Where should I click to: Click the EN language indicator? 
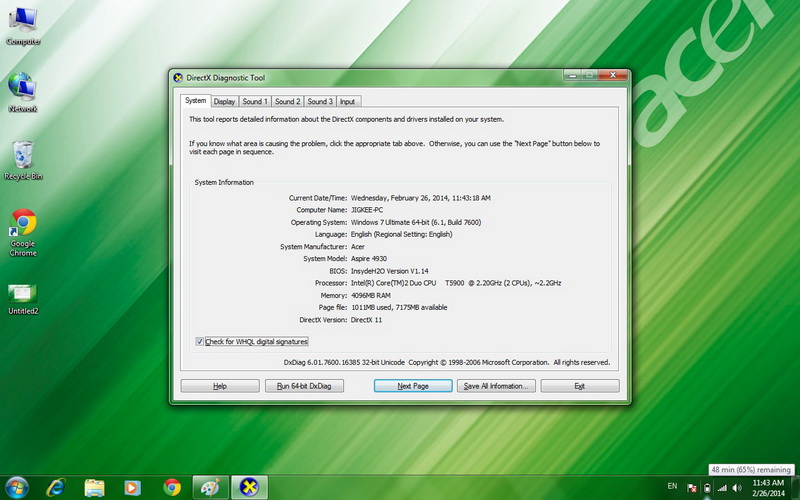(x=672, y=486)
